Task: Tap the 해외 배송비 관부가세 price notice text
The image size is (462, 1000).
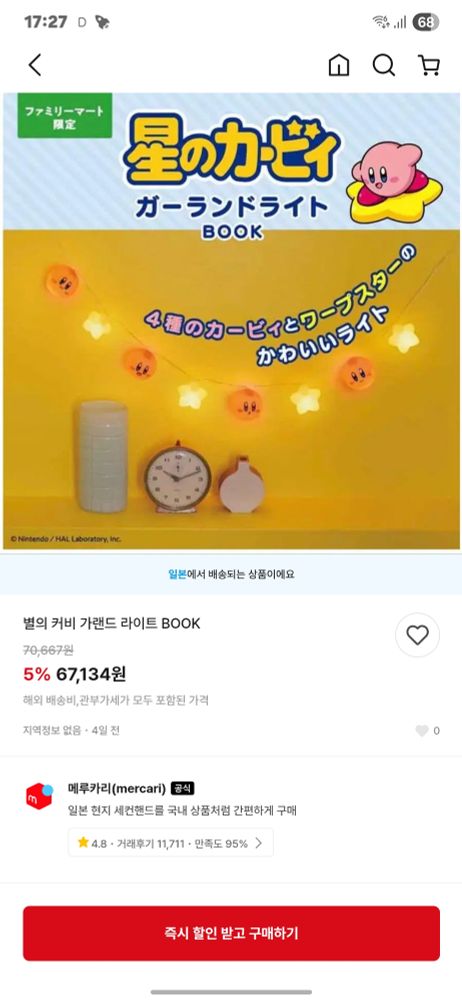Action: [x=116, y=700]
